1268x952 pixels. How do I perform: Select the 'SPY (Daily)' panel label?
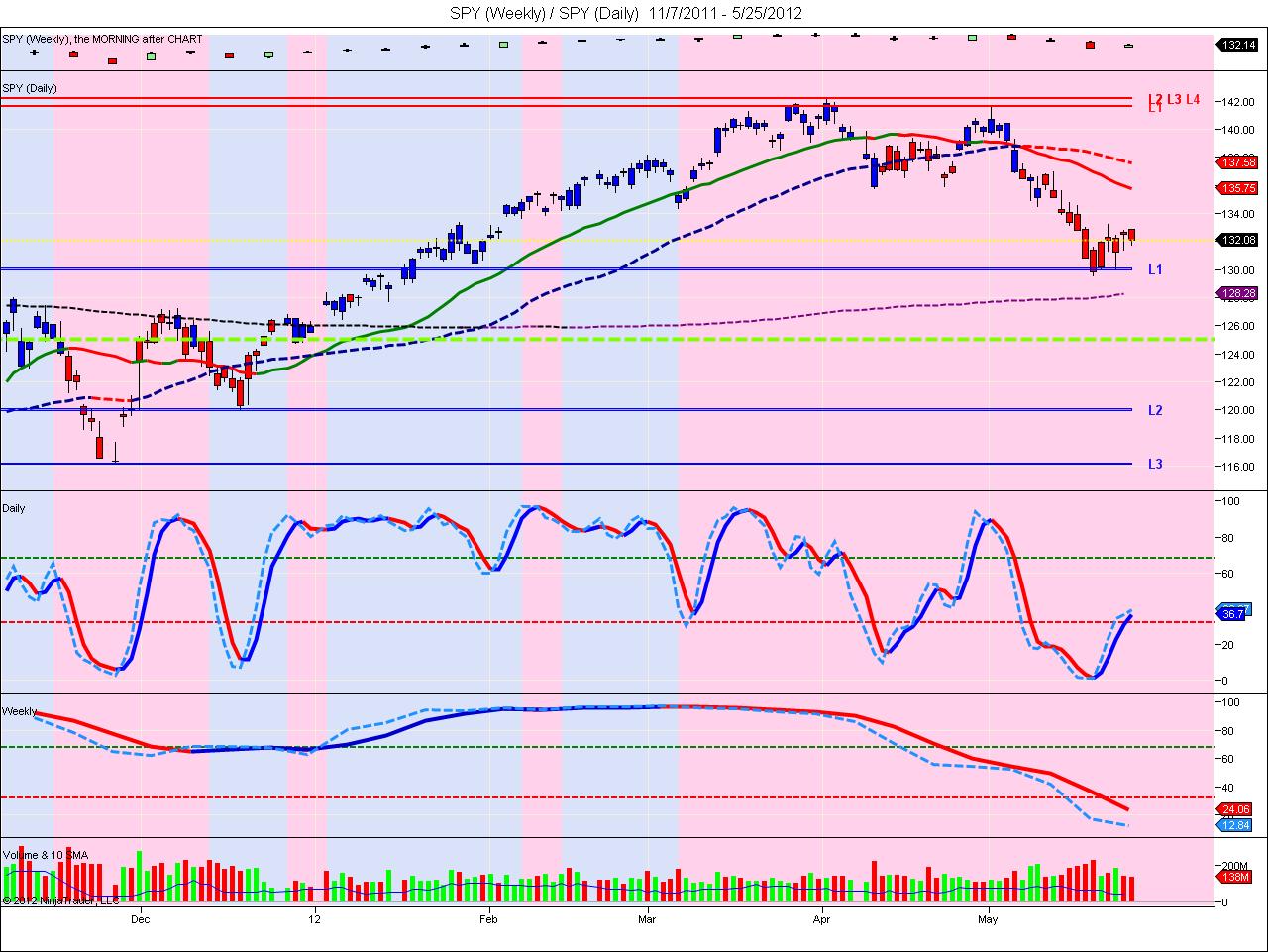click(30, 88)
